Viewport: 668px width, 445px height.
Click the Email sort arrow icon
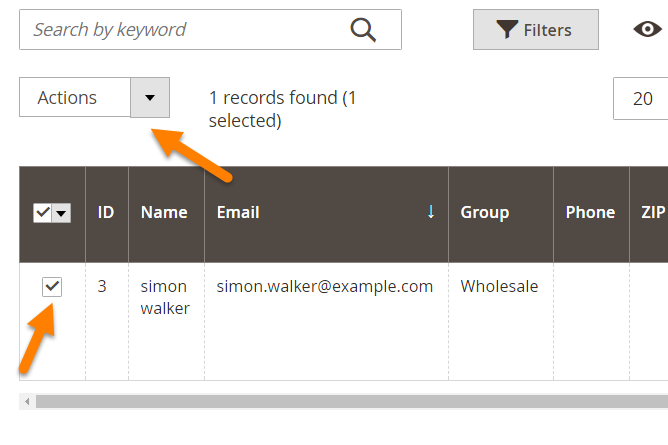click(x=431, y=212)
